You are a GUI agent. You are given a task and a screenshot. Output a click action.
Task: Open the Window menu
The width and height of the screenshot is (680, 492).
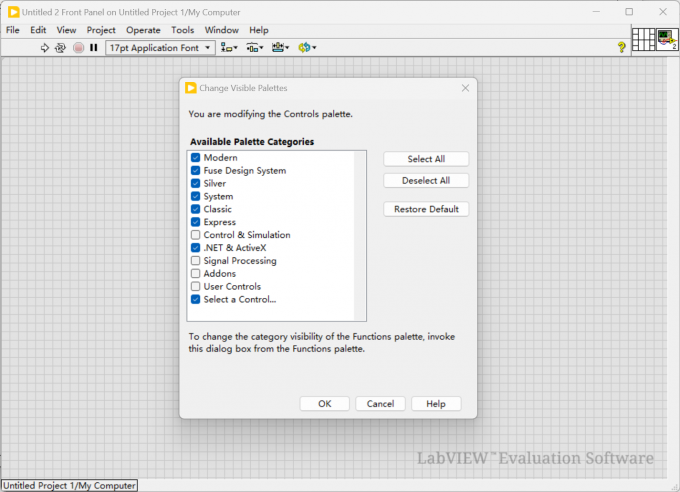point(222,30)
